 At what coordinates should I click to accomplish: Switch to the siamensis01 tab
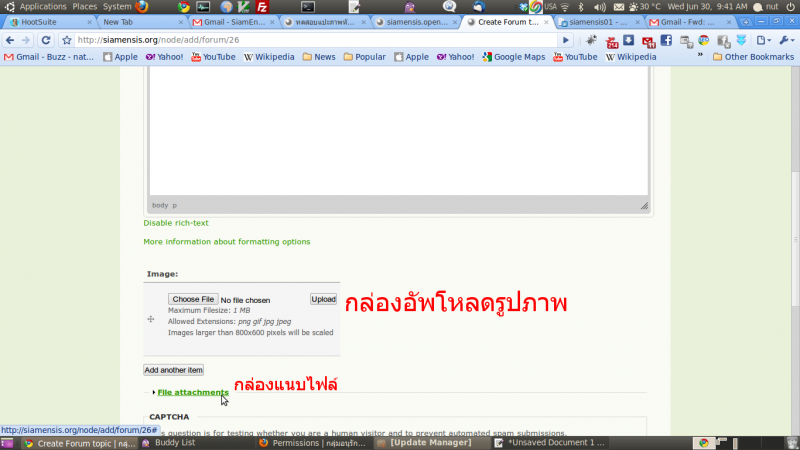[595, 22]
